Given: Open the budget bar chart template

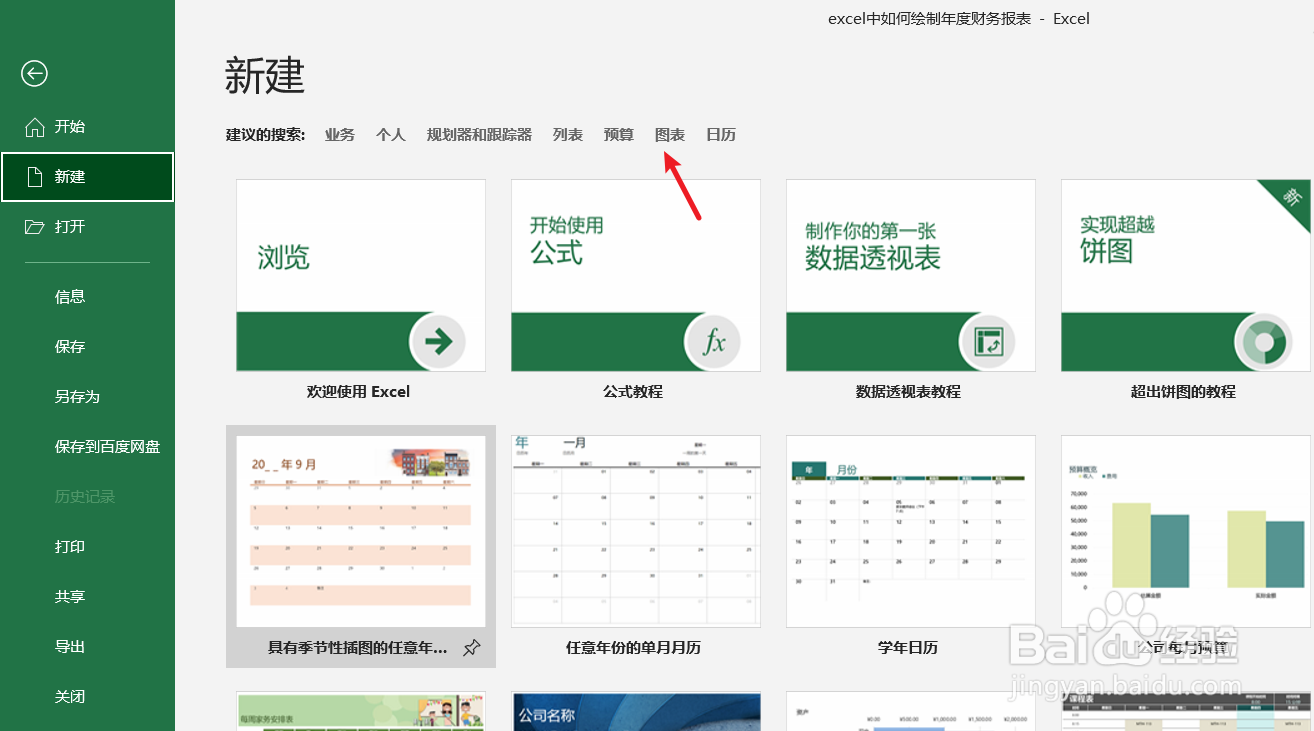Looking at the screenshot, I should click(1186, 531).
